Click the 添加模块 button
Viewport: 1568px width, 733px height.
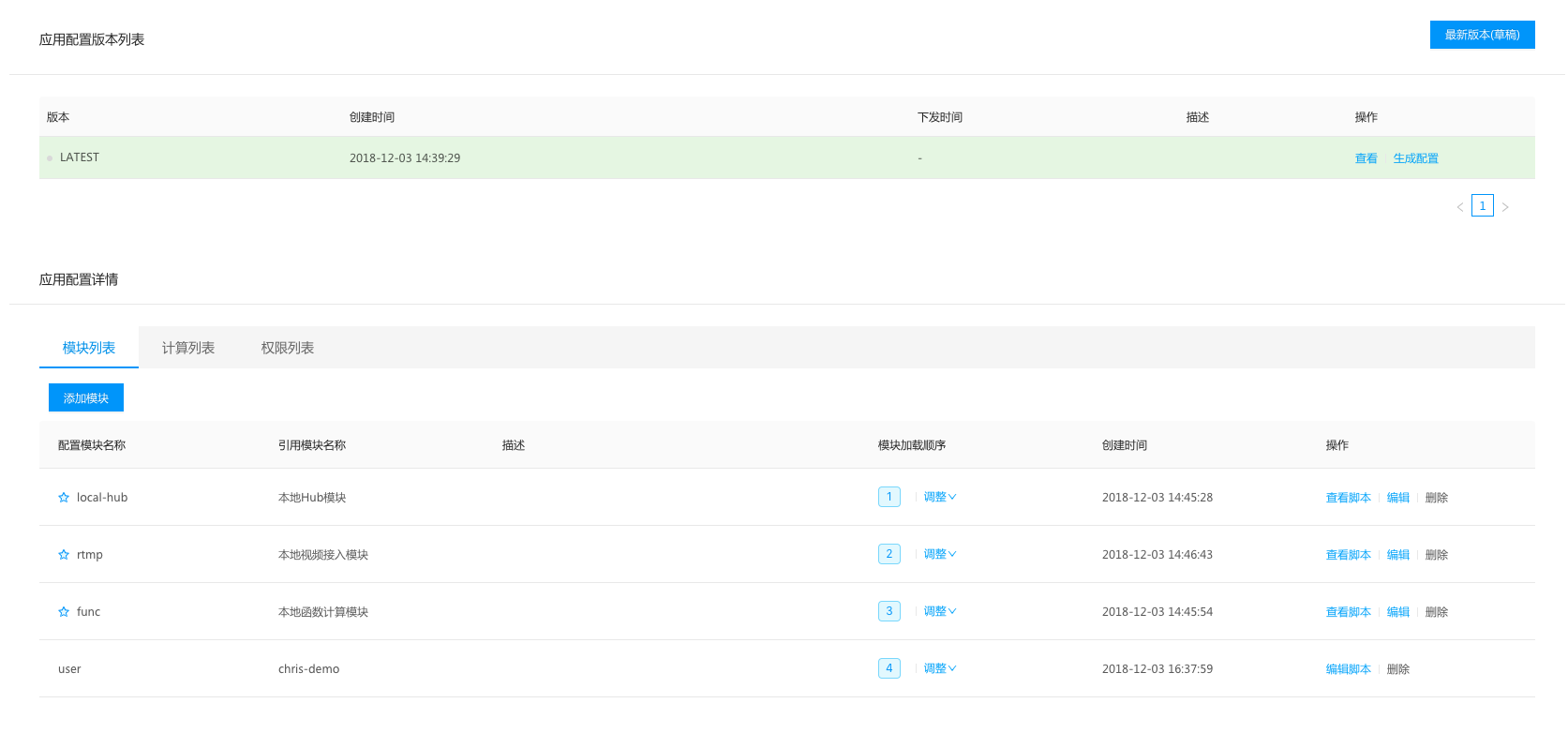[x=86, y=398]
